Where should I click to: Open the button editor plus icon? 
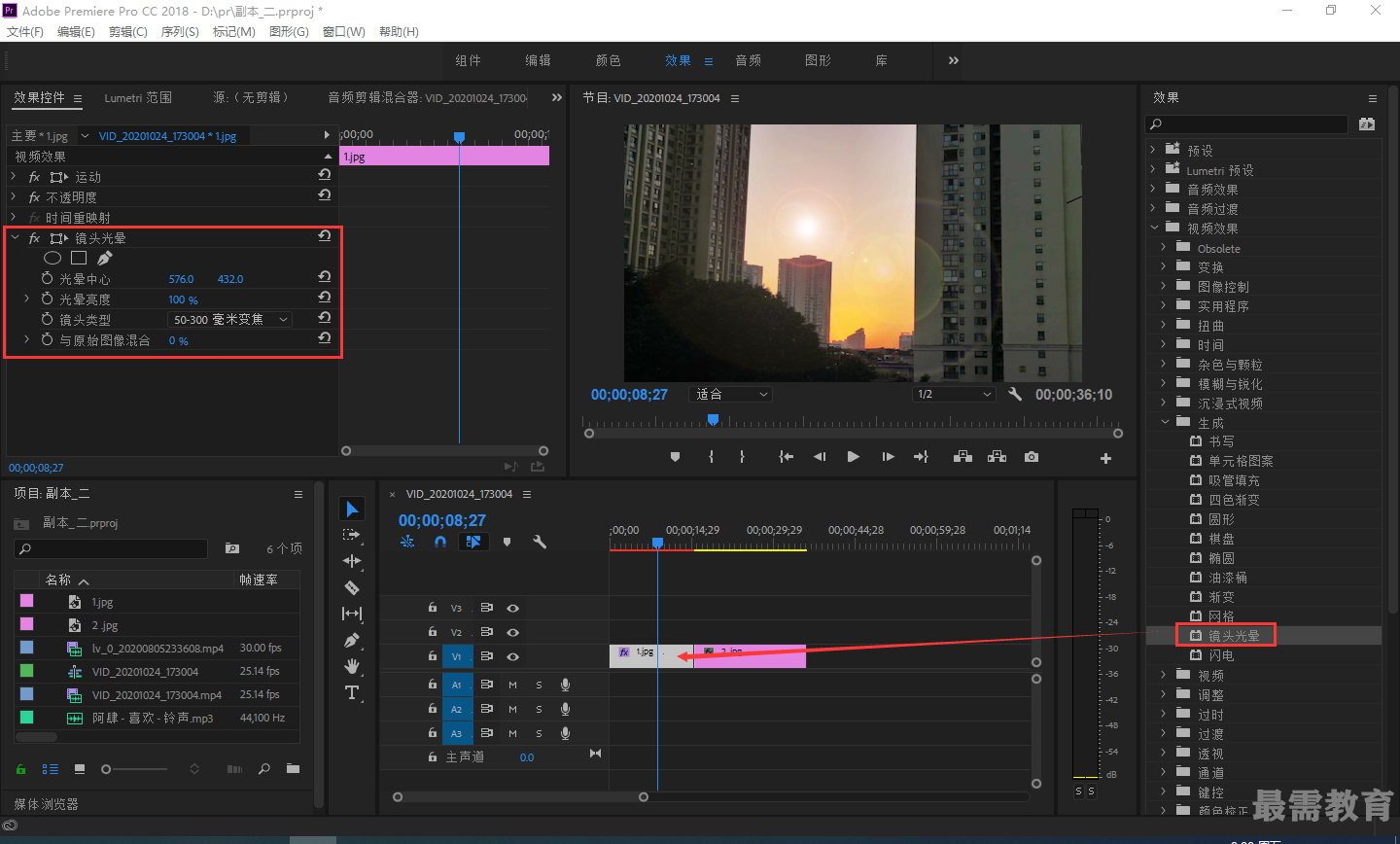[1105, 458]
